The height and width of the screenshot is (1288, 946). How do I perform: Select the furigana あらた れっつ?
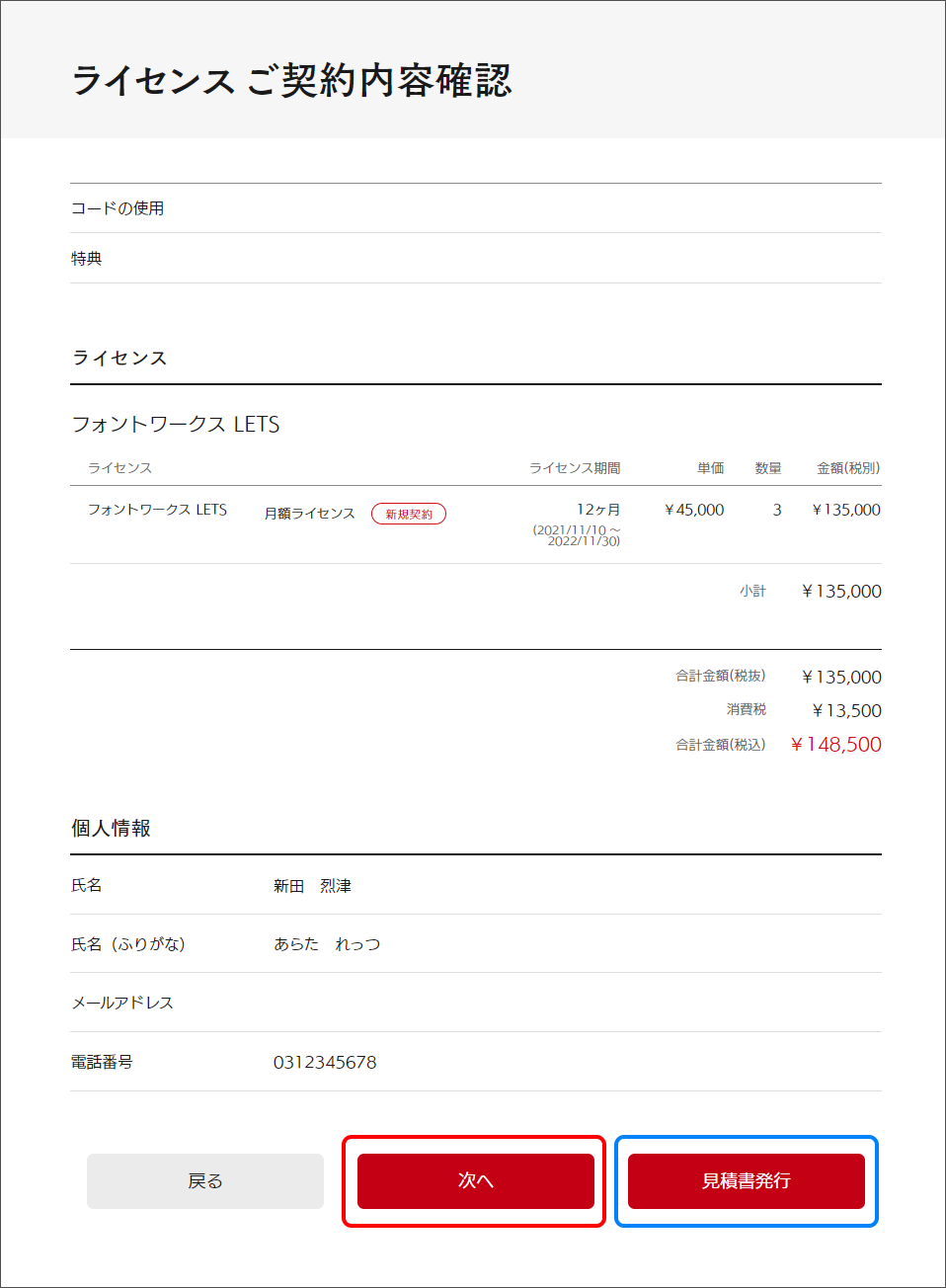(x=327, y=944)
